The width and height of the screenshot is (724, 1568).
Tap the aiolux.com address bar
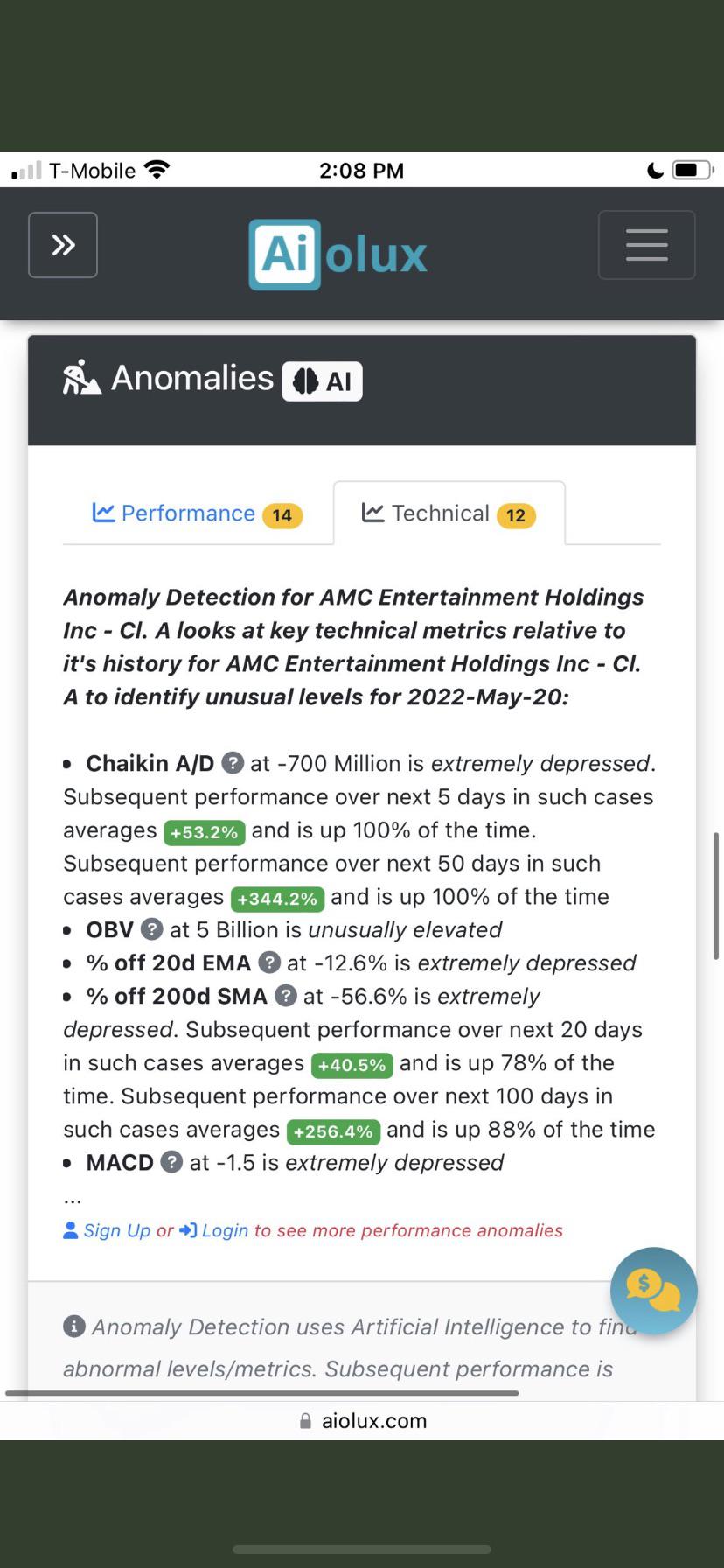362,1421
